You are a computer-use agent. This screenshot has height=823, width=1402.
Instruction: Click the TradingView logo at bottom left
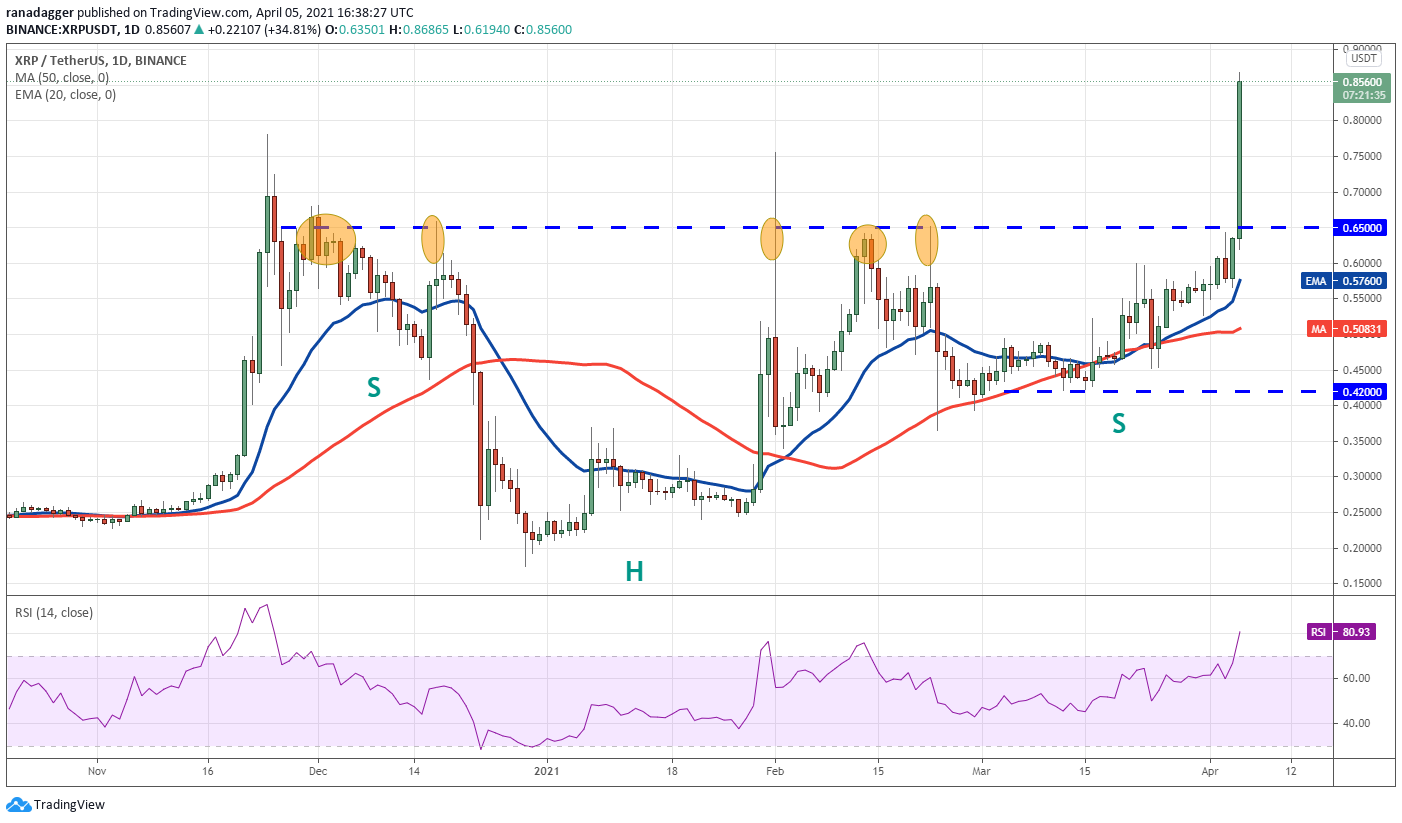pos(56,804)
